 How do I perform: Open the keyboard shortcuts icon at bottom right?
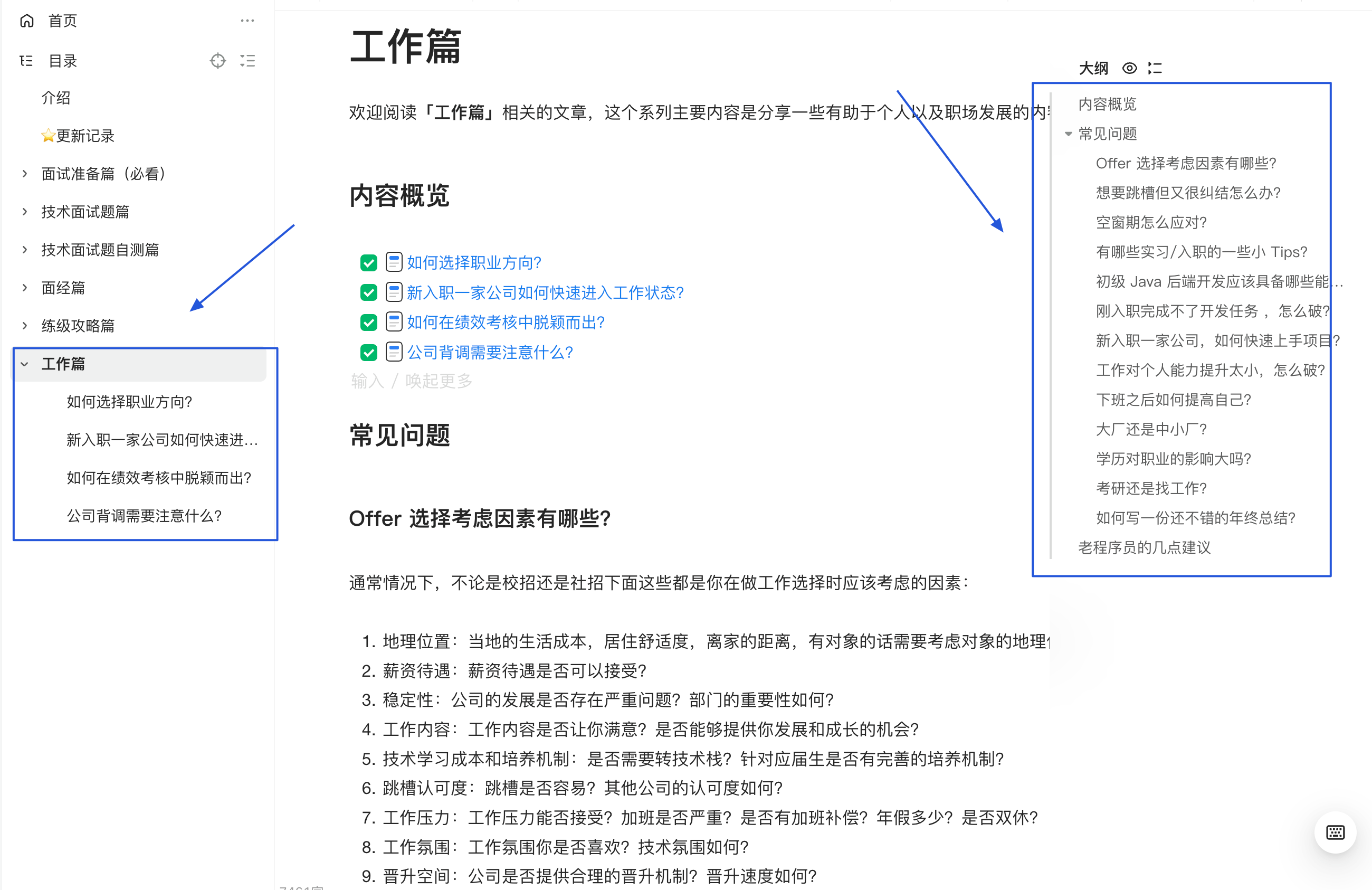(x=1335, y=832)
